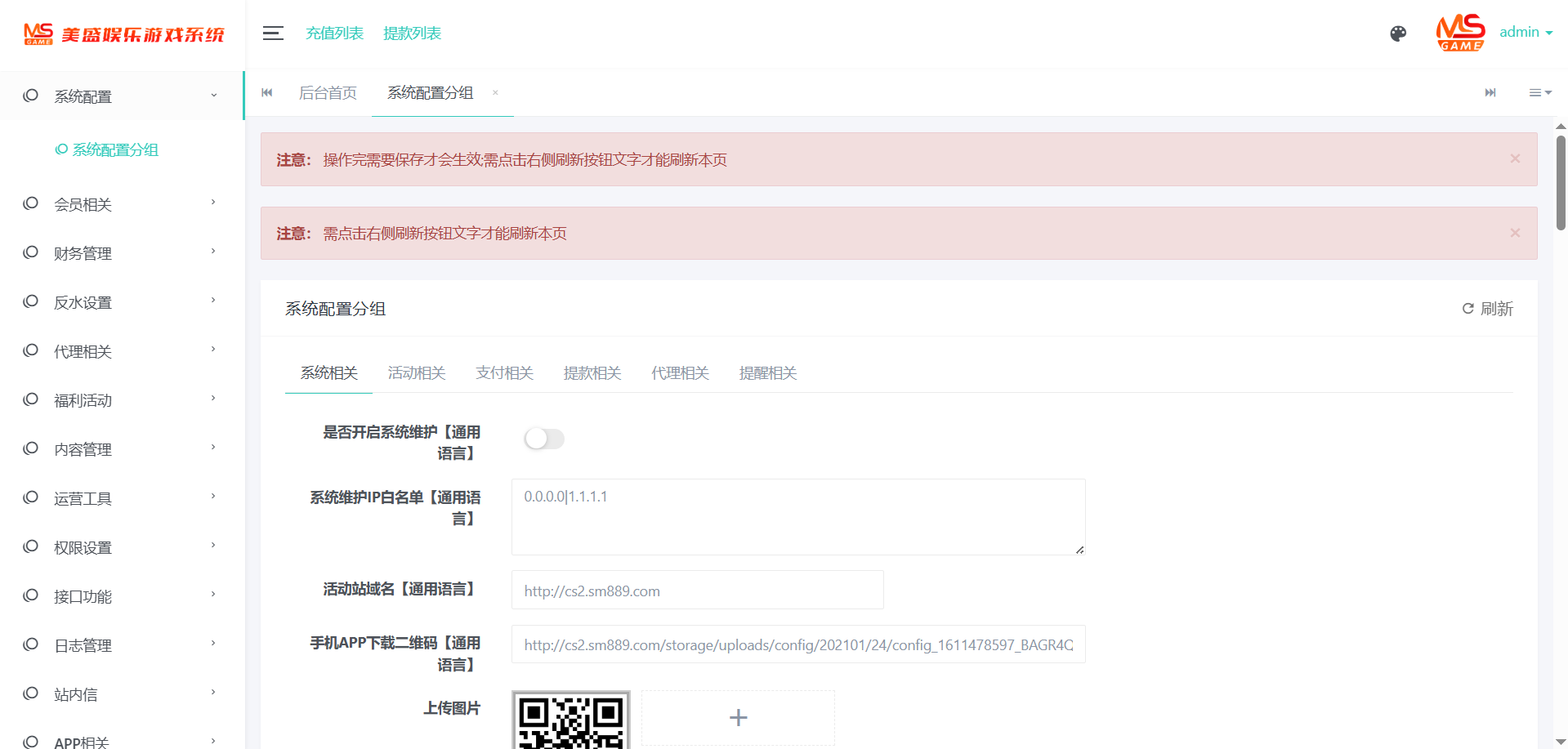Open the tab operations dropdown menu
Screen dimensions: 1568x749
tap(1540, 93)
